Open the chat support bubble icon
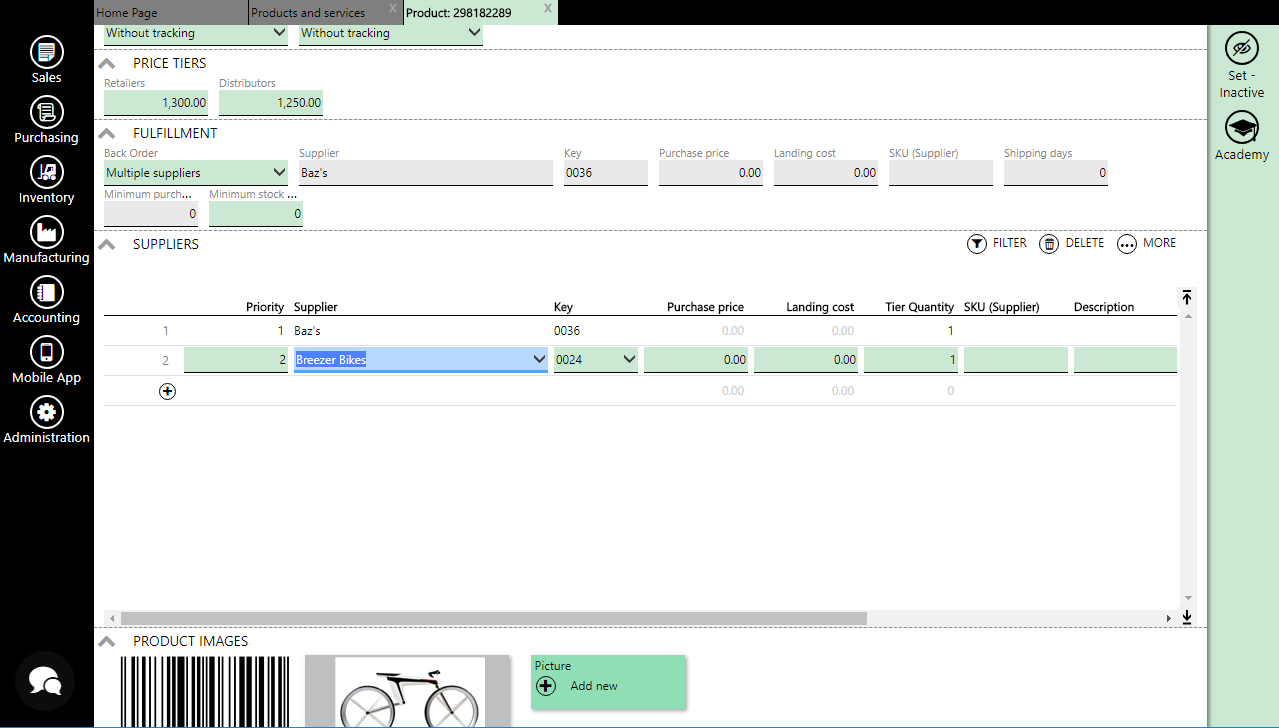This screenshot has width=1279, height=728. [45, 681]
